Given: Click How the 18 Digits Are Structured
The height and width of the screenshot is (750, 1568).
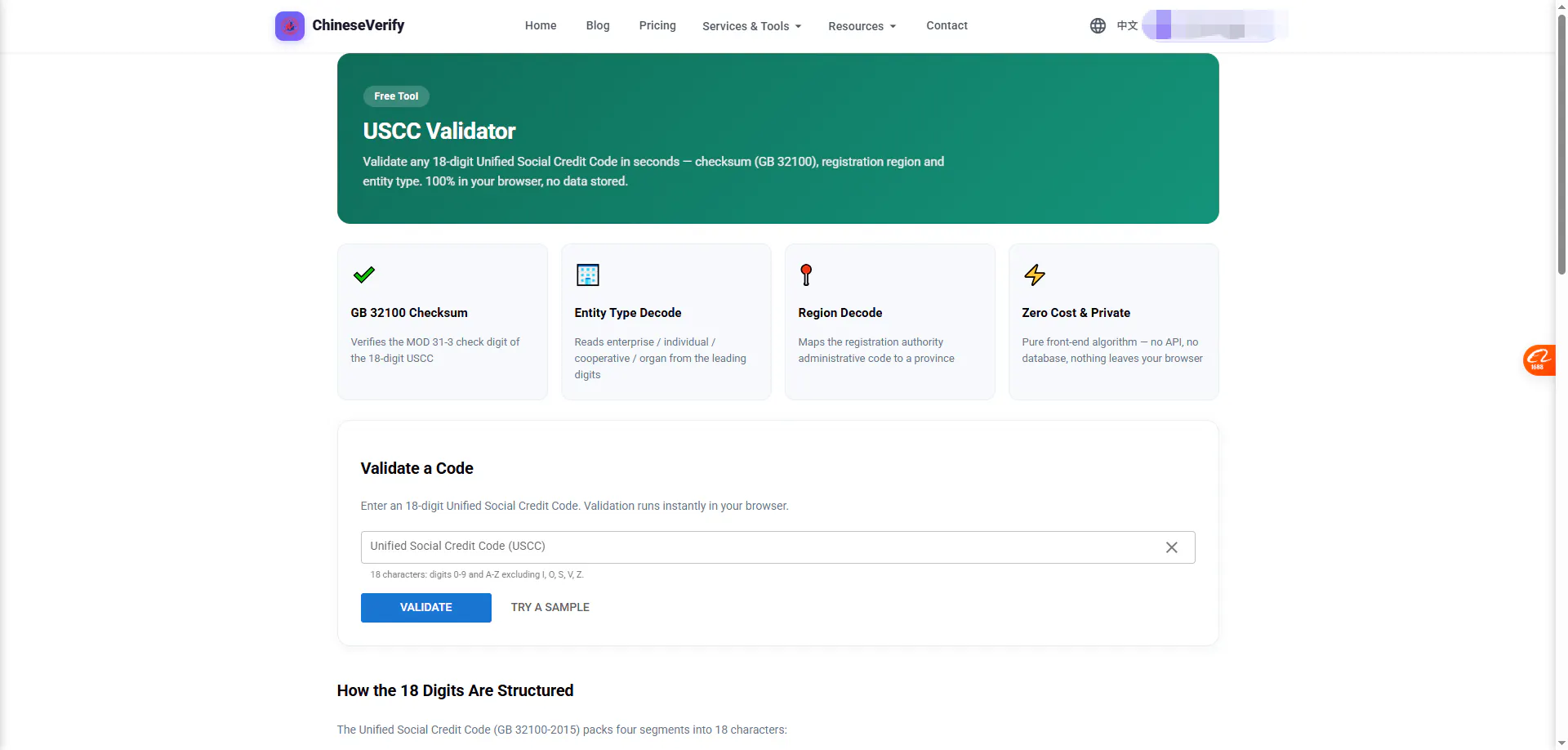Looking at the screenshot, I should (456, 691).
